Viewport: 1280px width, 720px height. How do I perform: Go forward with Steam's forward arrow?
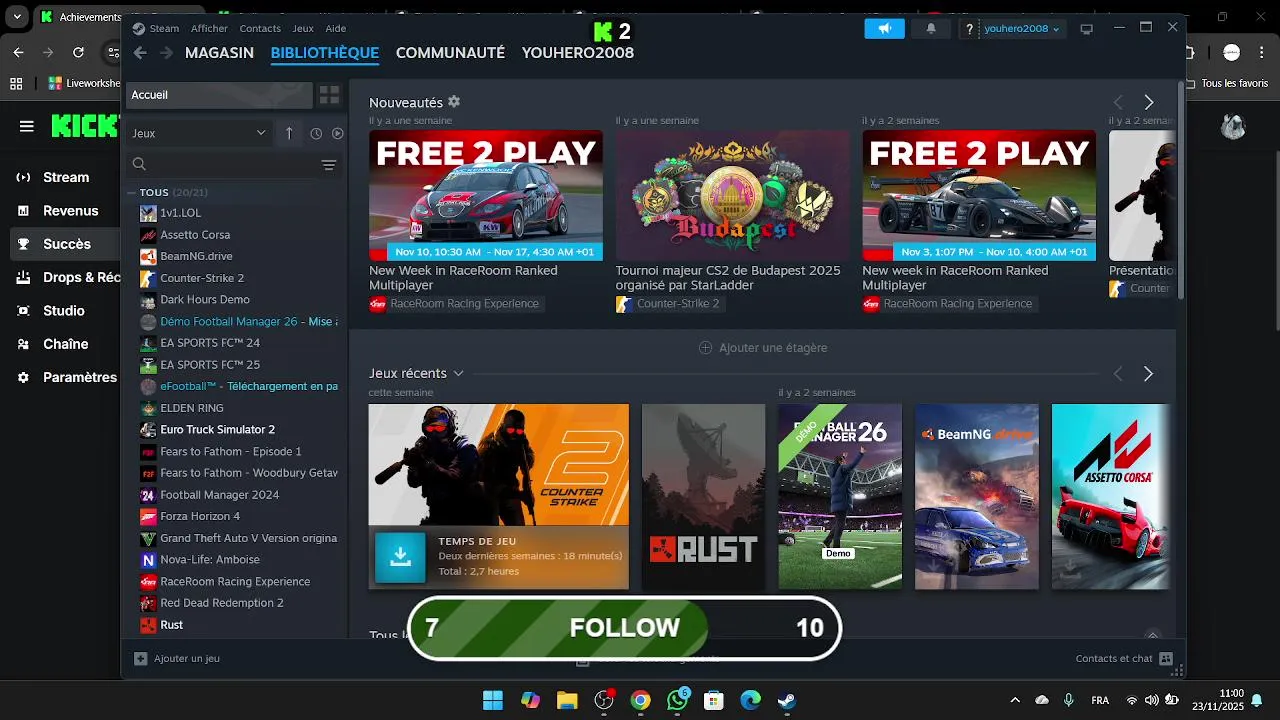pos(166,53)
